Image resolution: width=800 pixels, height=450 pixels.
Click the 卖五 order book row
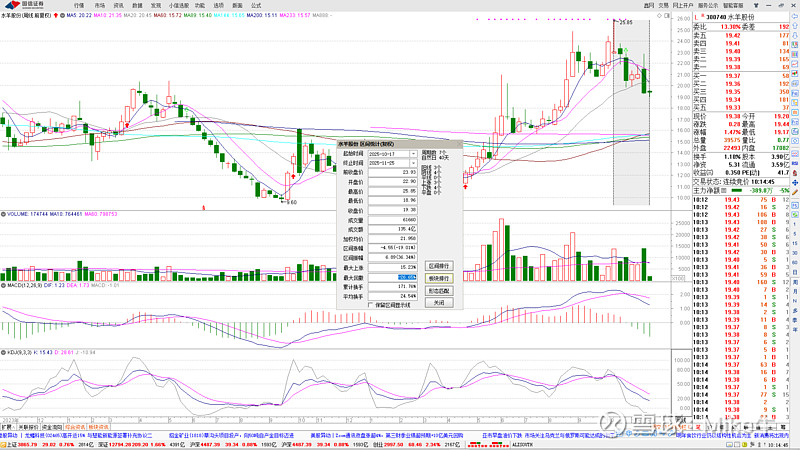(x=741, y=35)
